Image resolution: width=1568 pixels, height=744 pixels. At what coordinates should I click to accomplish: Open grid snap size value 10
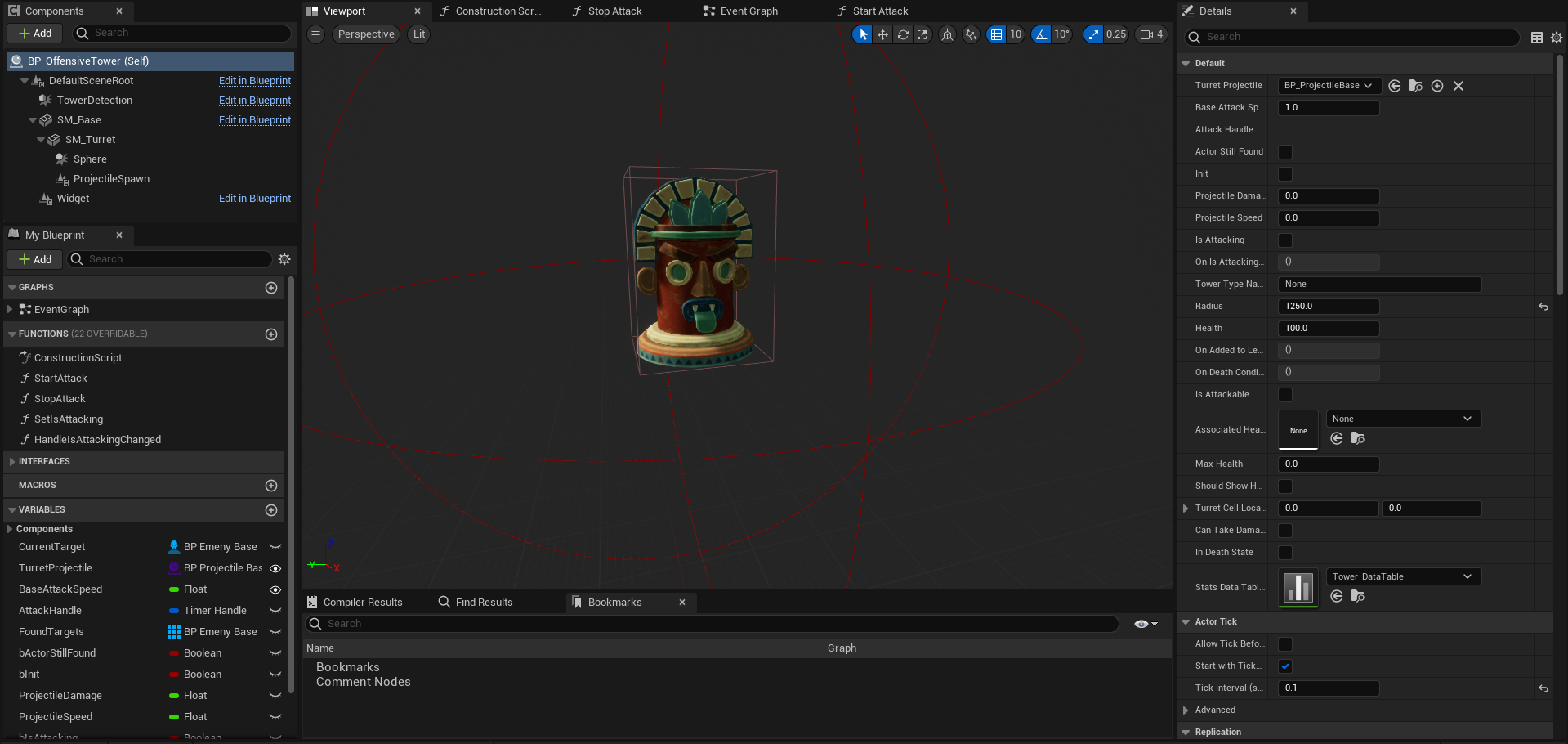1016,34
